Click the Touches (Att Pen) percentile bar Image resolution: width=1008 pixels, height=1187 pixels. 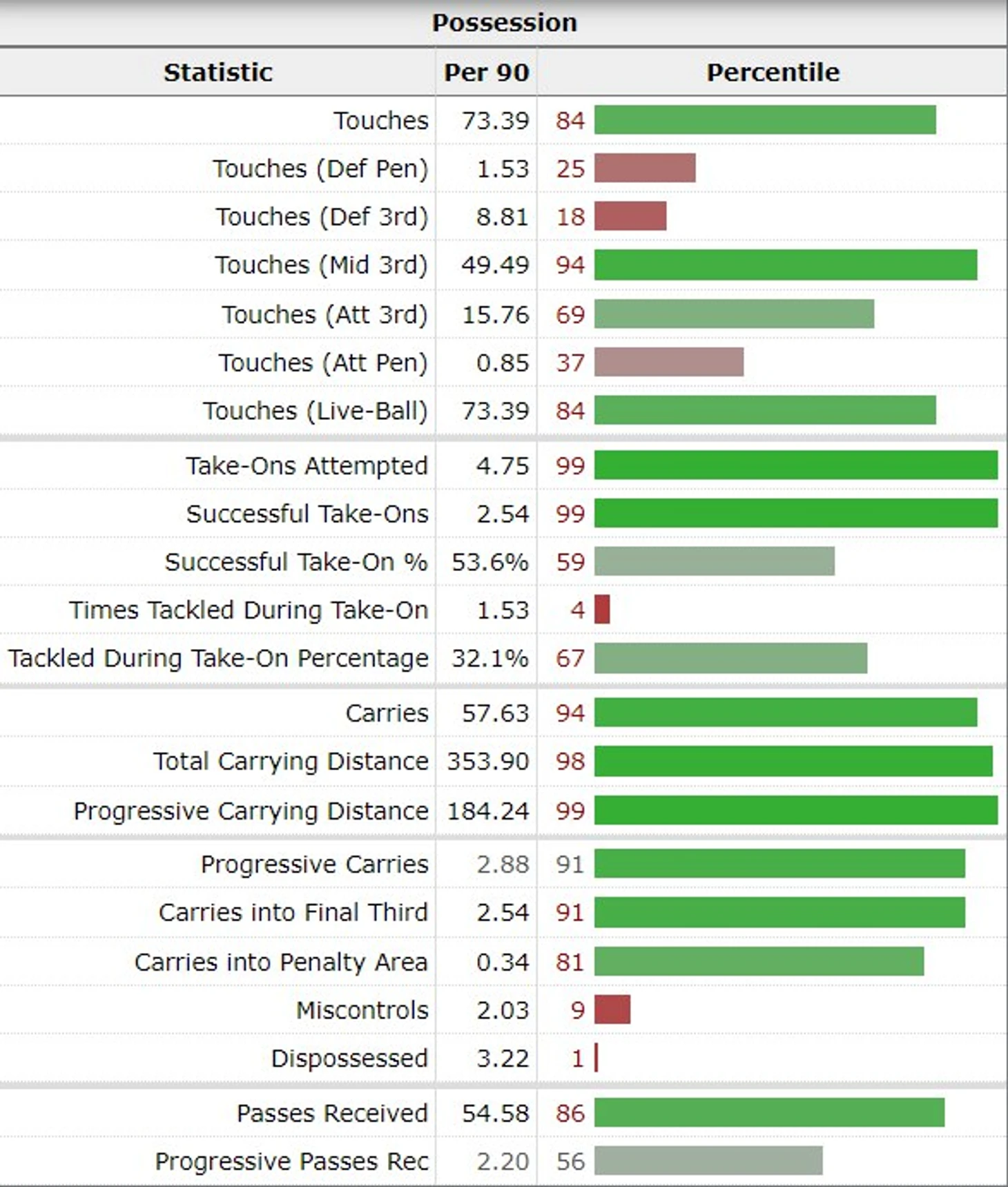pos(669,362)
